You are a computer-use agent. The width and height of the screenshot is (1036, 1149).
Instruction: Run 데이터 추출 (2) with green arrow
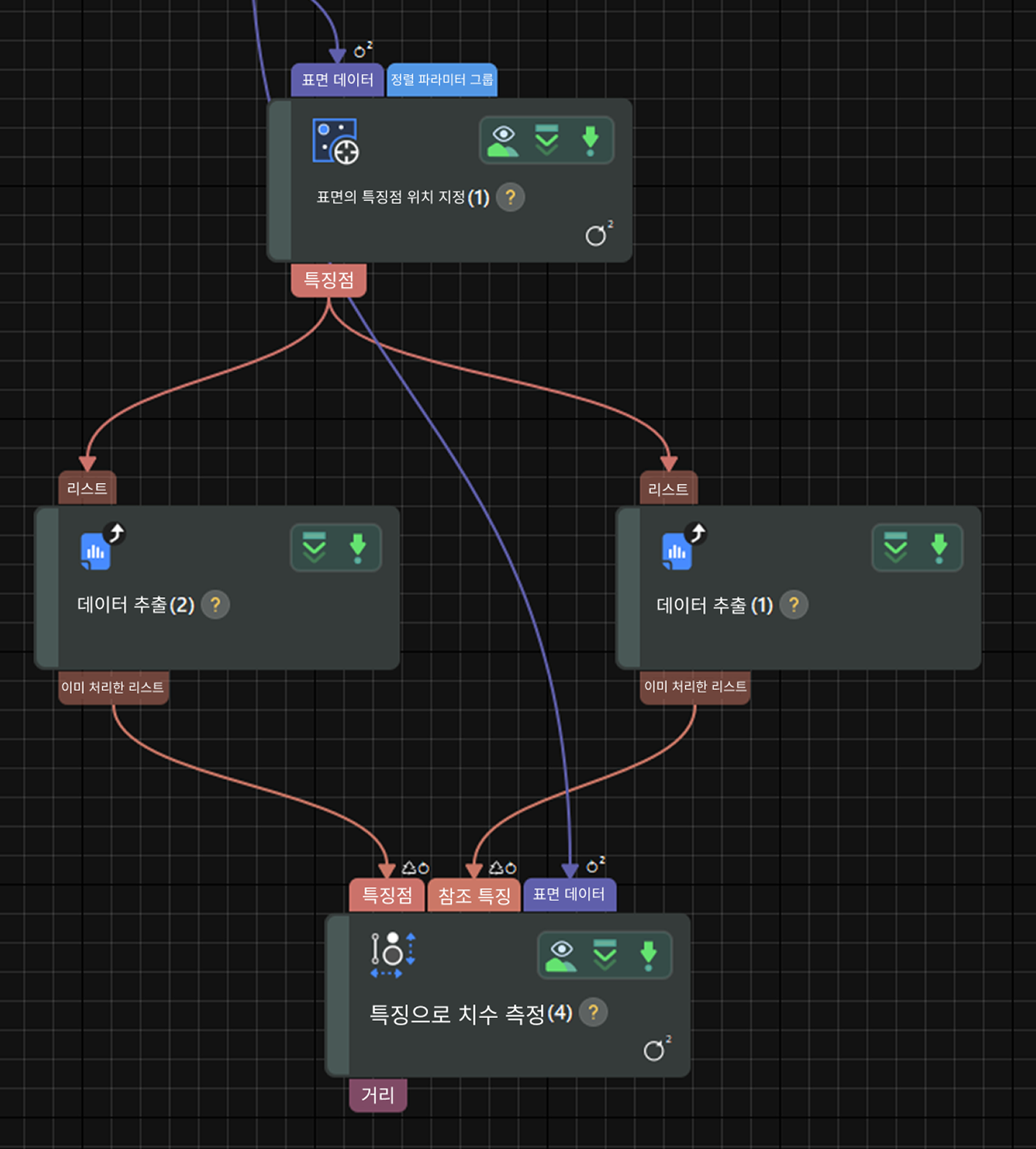[358, 547]
